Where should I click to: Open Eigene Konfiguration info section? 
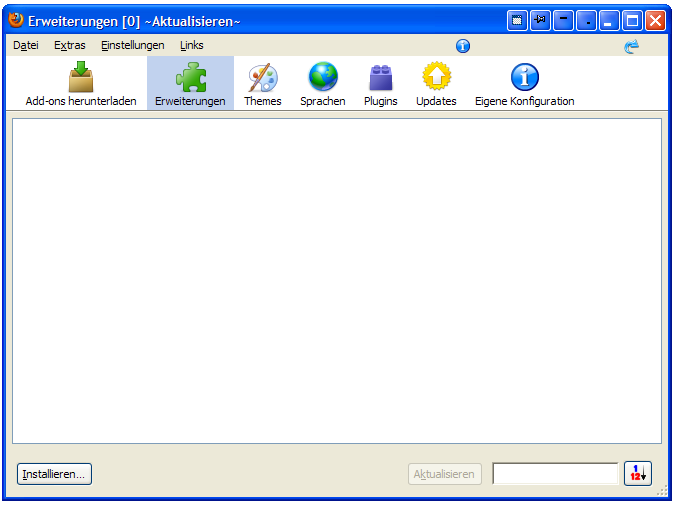coord(524,83)
